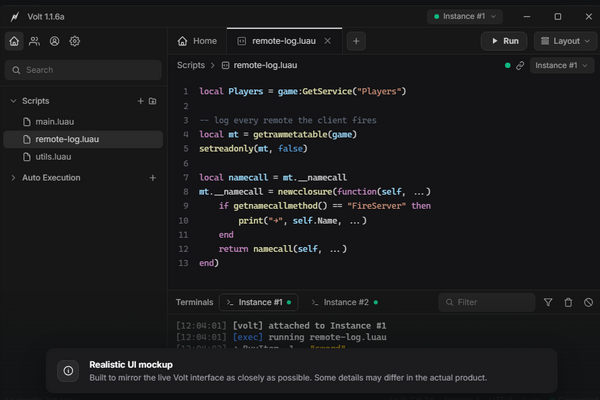
Task: Click the terminal filter funnel icon
Action: click(548, 302)
